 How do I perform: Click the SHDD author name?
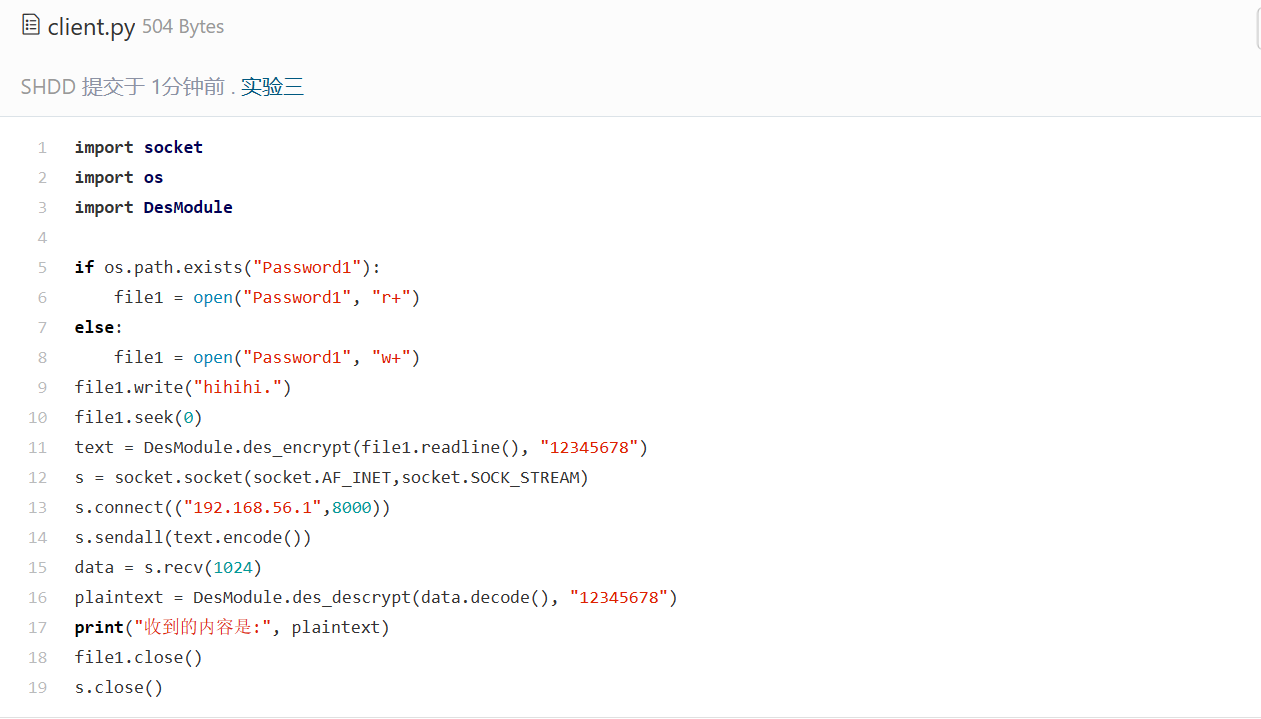(48, 87)
